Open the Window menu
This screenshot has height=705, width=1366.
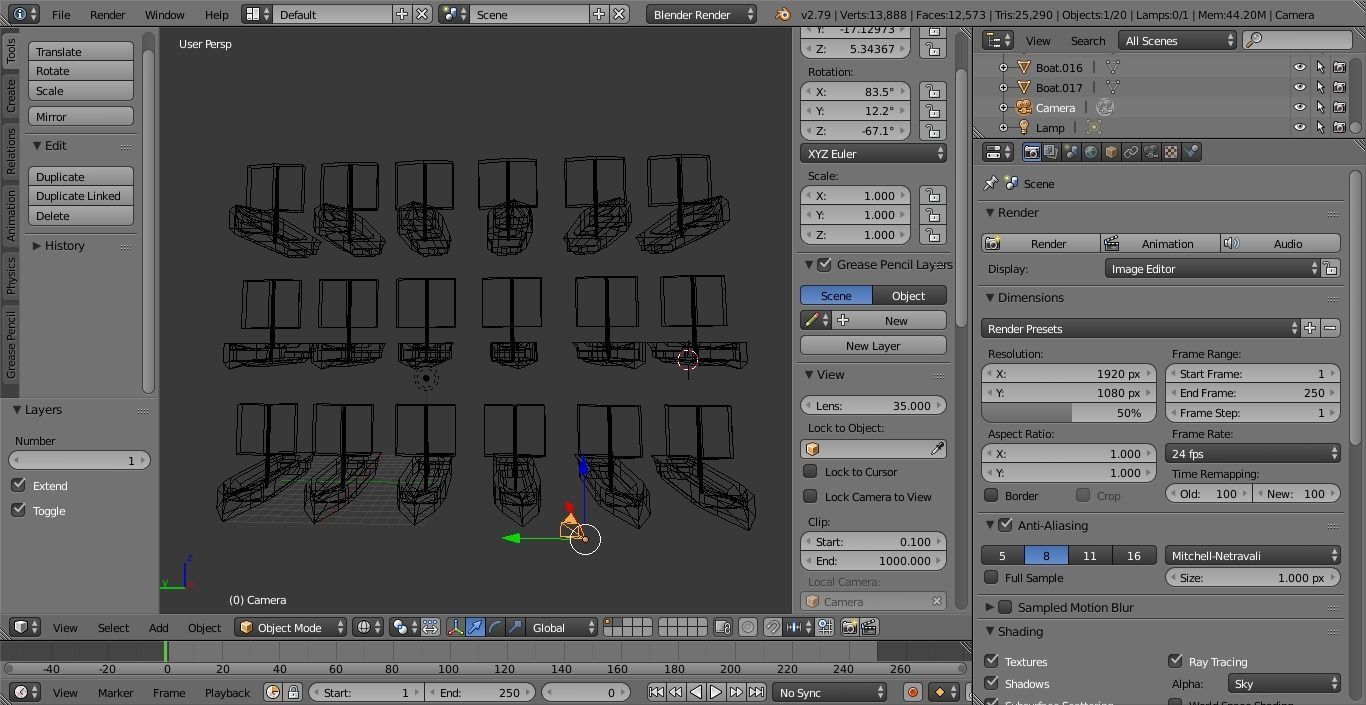coord(164,15)
